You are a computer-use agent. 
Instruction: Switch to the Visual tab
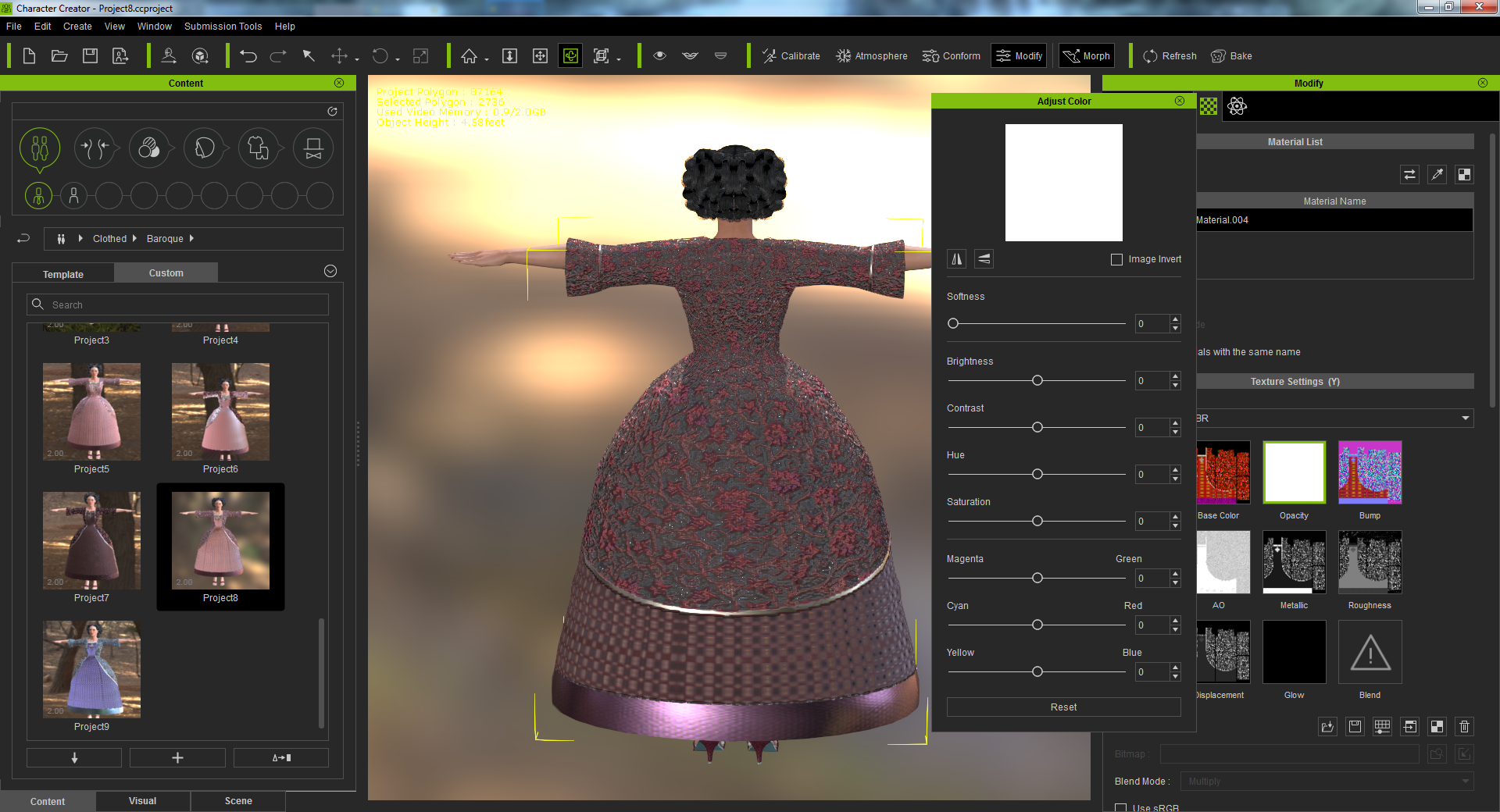[142, 801]
